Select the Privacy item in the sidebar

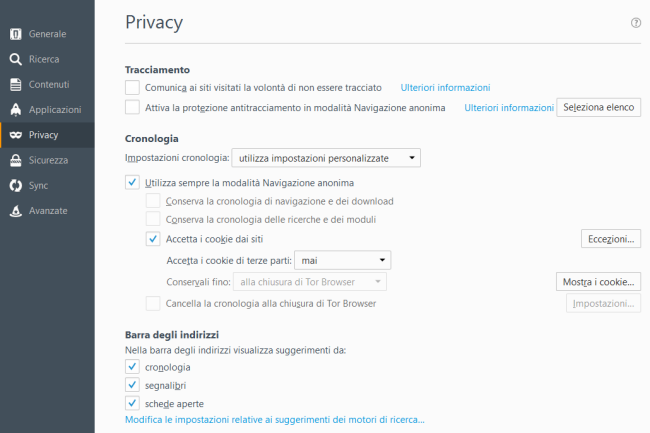point(47,135)
